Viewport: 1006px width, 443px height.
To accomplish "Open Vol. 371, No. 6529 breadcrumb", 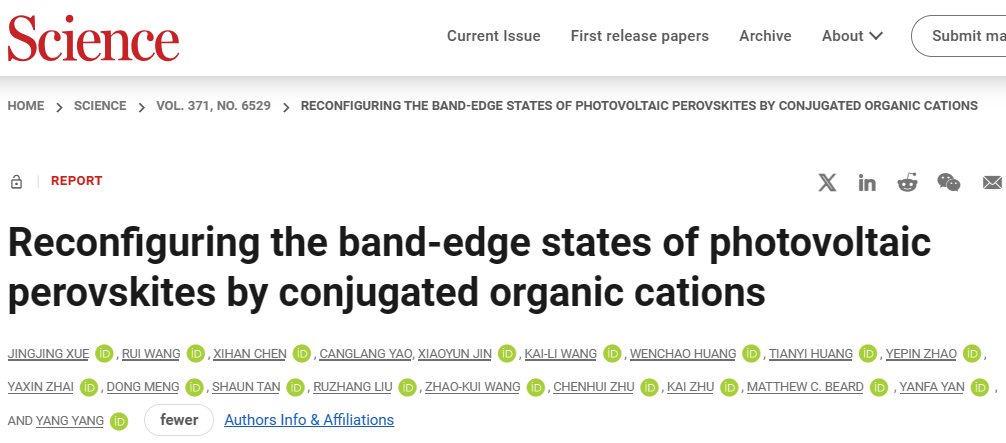I will tap(213, 106).
